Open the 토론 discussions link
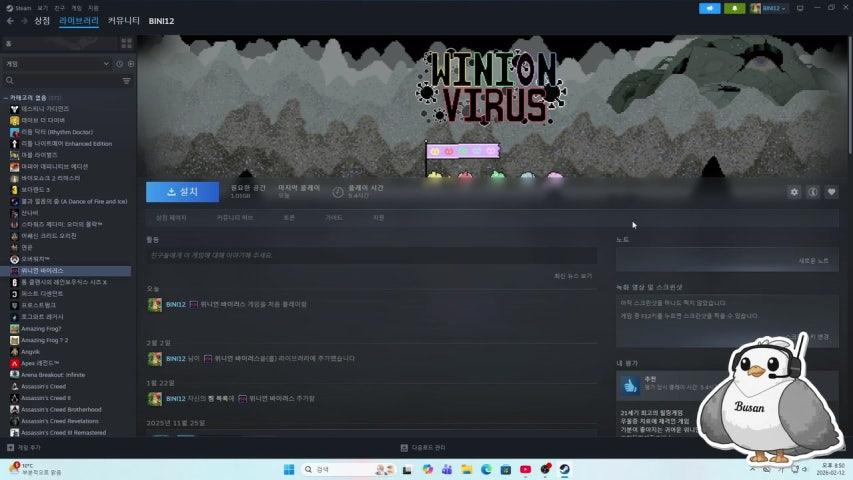 tap(289, 218)
